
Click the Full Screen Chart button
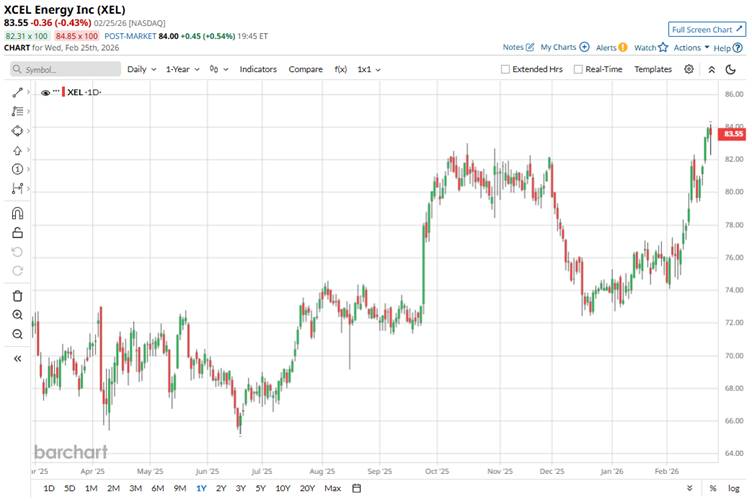tap(707, 29)
